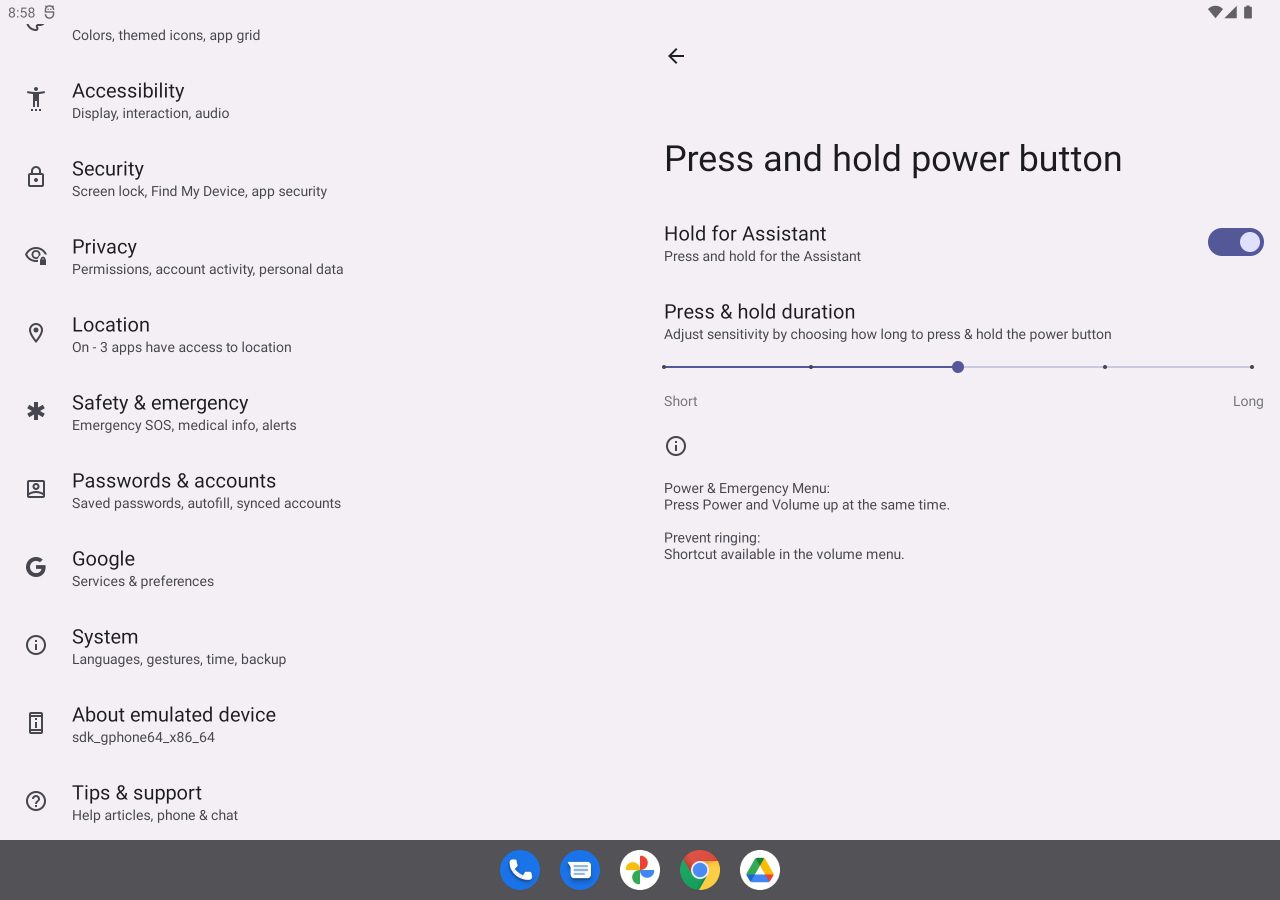Viewport: 1280px width, 900px height.
Task: Click 'Emergency SOS, medical info, alerts' subtitle
Action: click(x=184, y=425)
